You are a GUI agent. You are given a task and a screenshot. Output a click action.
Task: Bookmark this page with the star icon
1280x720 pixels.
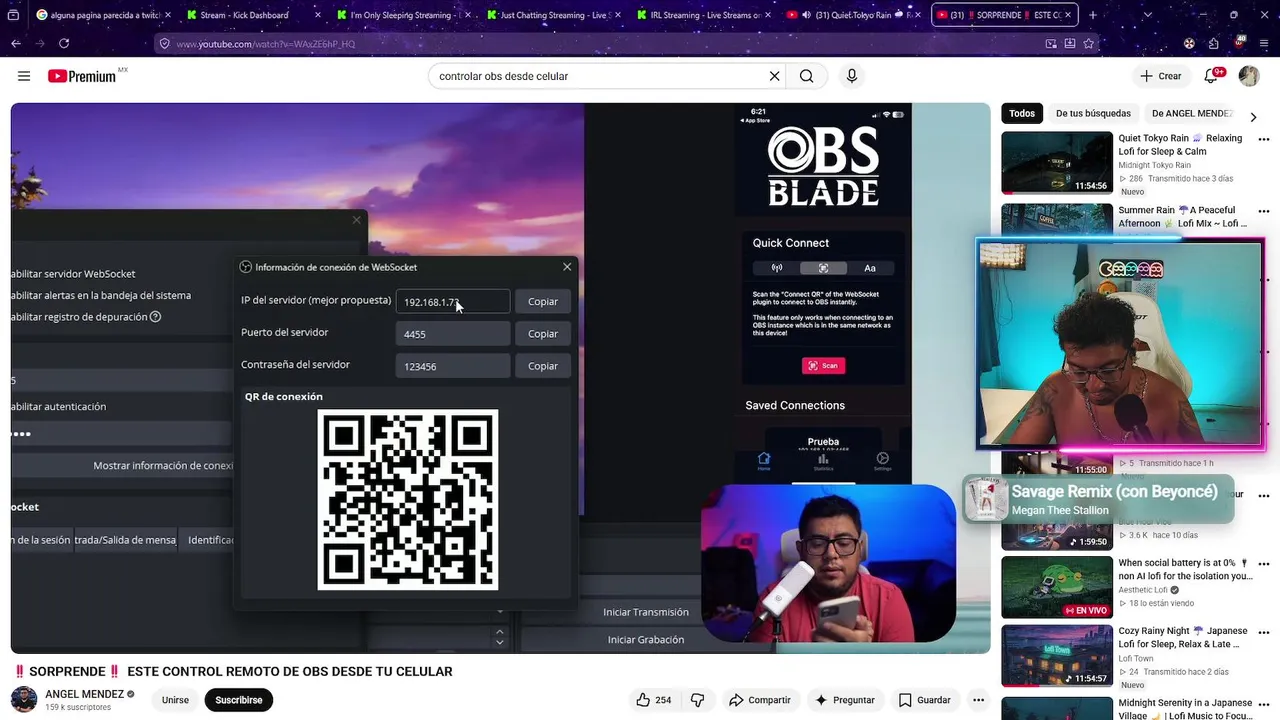coord(1089,44)
